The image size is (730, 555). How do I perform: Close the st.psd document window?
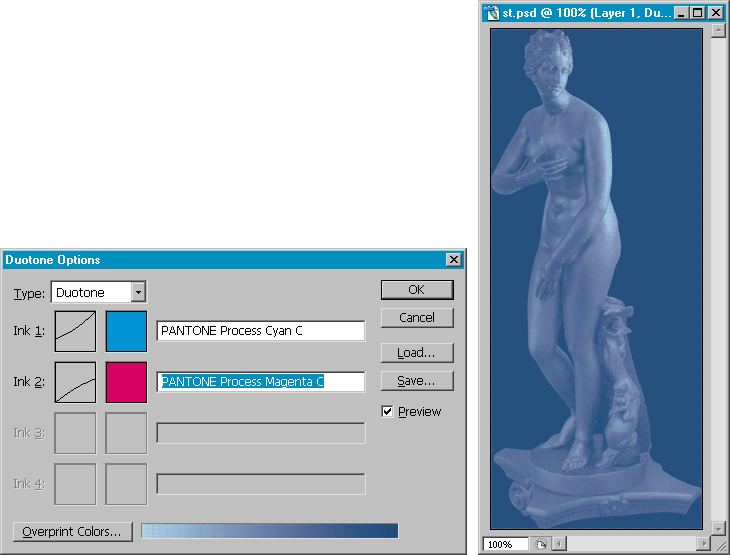[x=716, y=13]
